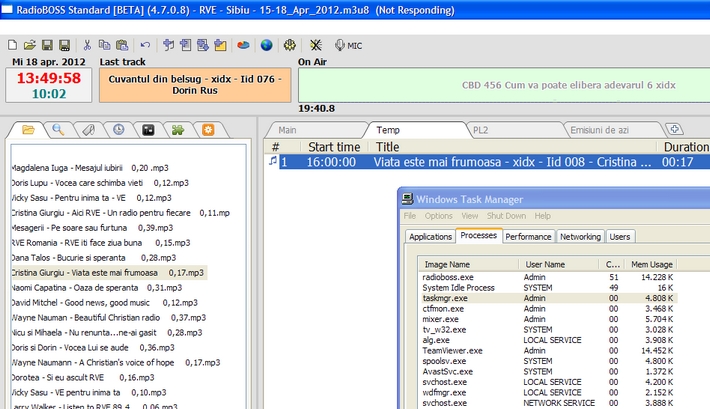Click the Add command document-arrow icon
Image resolution: width=710 pixels, height=409 pixels.
pyautogui.click(x=203, y=45)
